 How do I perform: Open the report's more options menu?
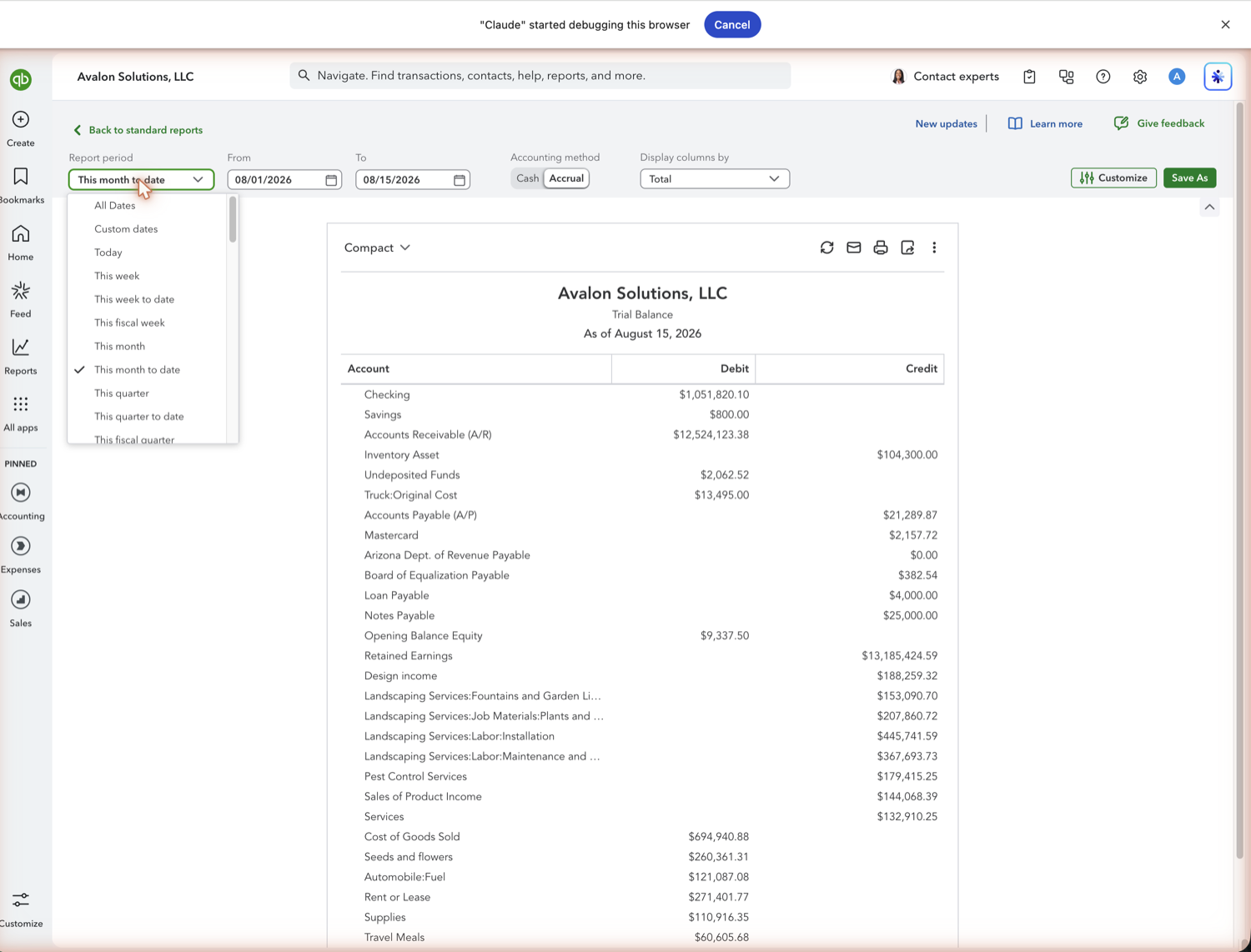(x=934, y=248)
